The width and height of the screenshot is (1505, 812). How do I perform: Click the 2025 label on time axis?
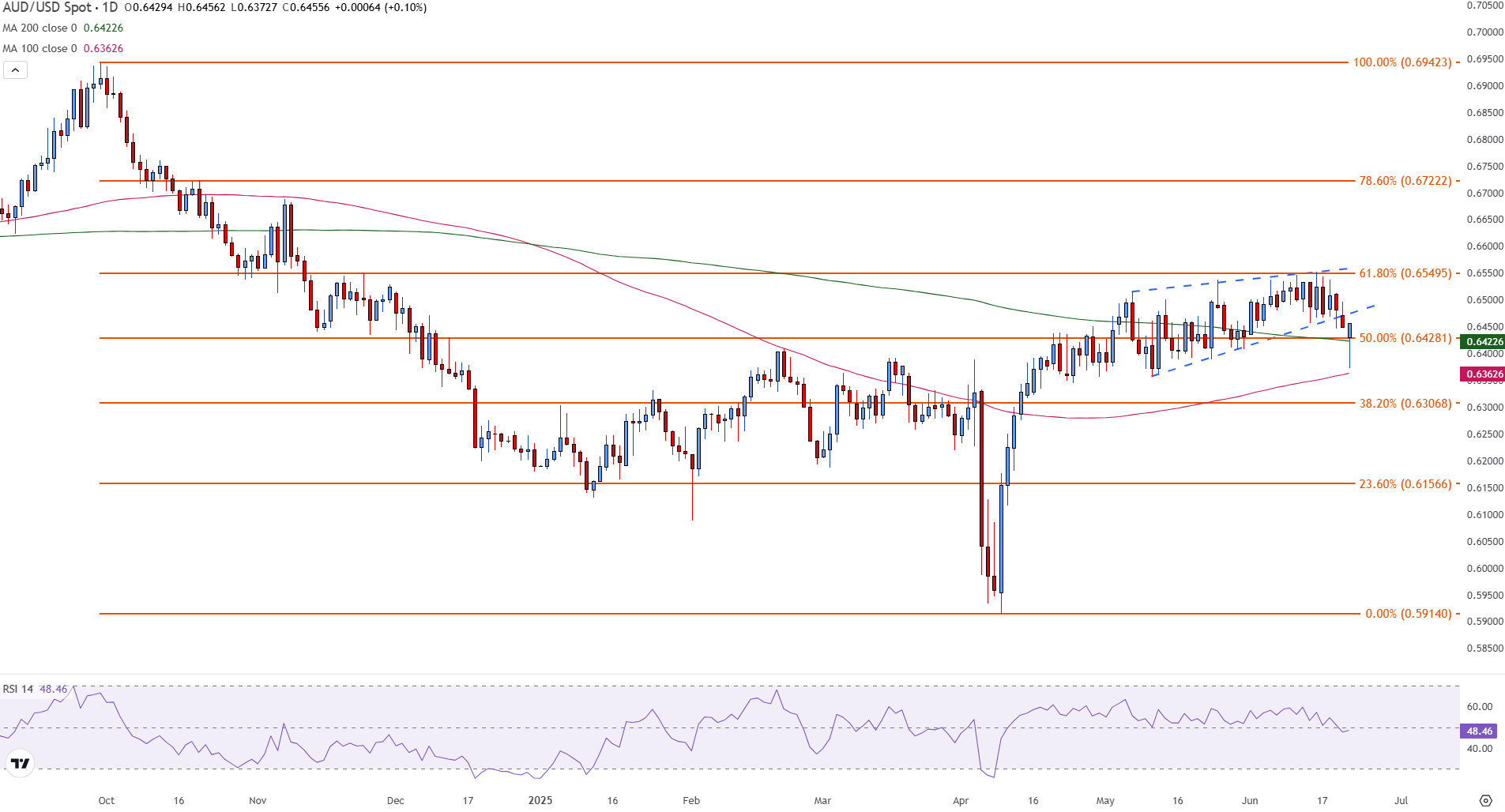tap(540, 800)
